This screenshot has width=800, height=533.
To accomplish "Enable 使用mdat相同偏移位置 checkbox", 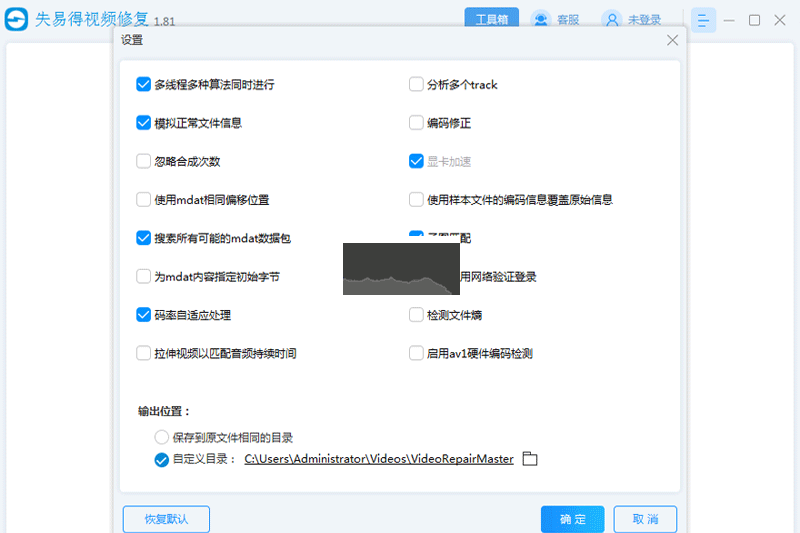I will pos(143,199).
